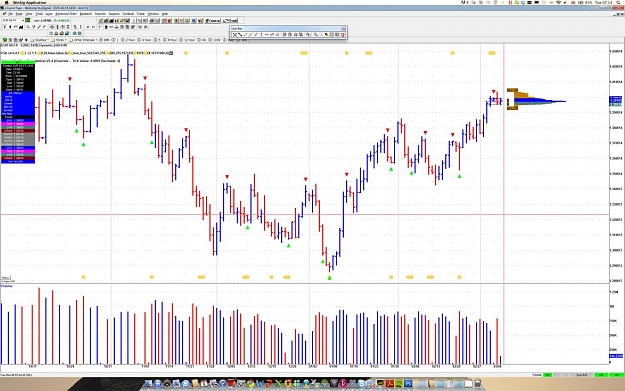Screen dimensions: 625x391
Task: Open the Support menu
Action: point(114,14)
